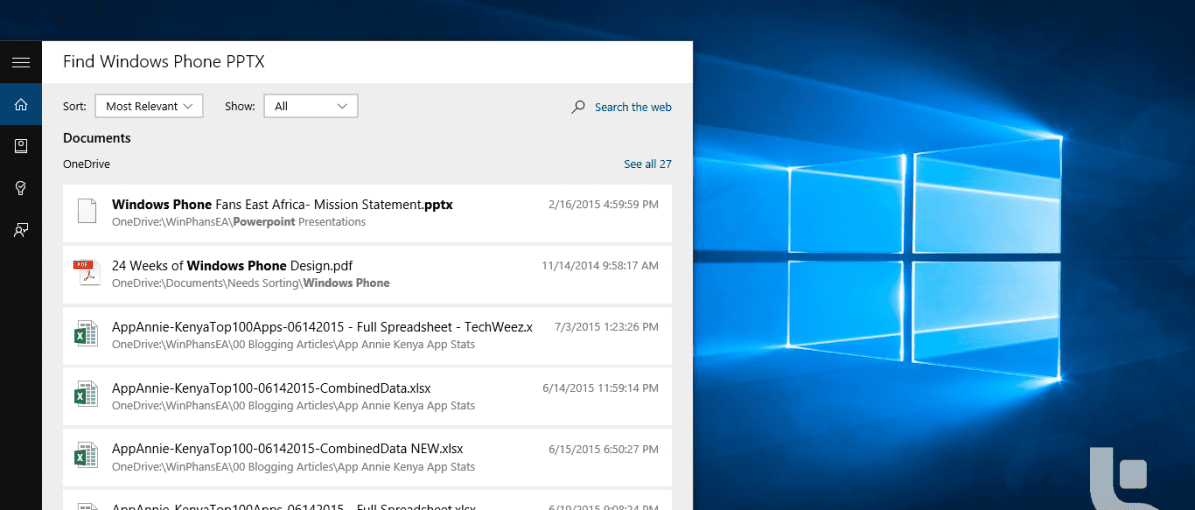Click the Search the web link
The height and width of the screenshot is (510, 1195).
coord(633,107)
